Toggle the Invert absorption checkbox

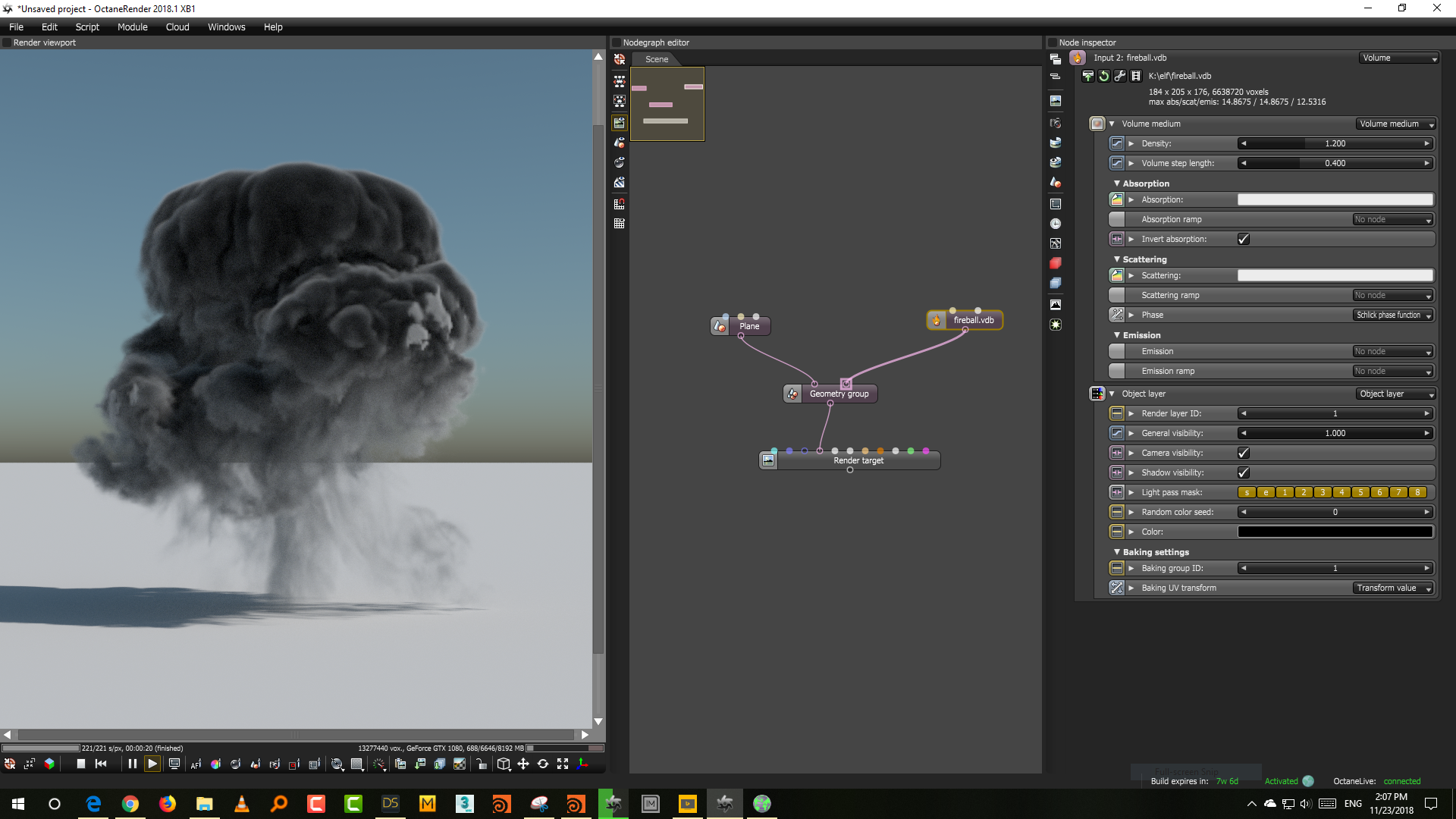pyautogui.click(x=1244, y=239)
